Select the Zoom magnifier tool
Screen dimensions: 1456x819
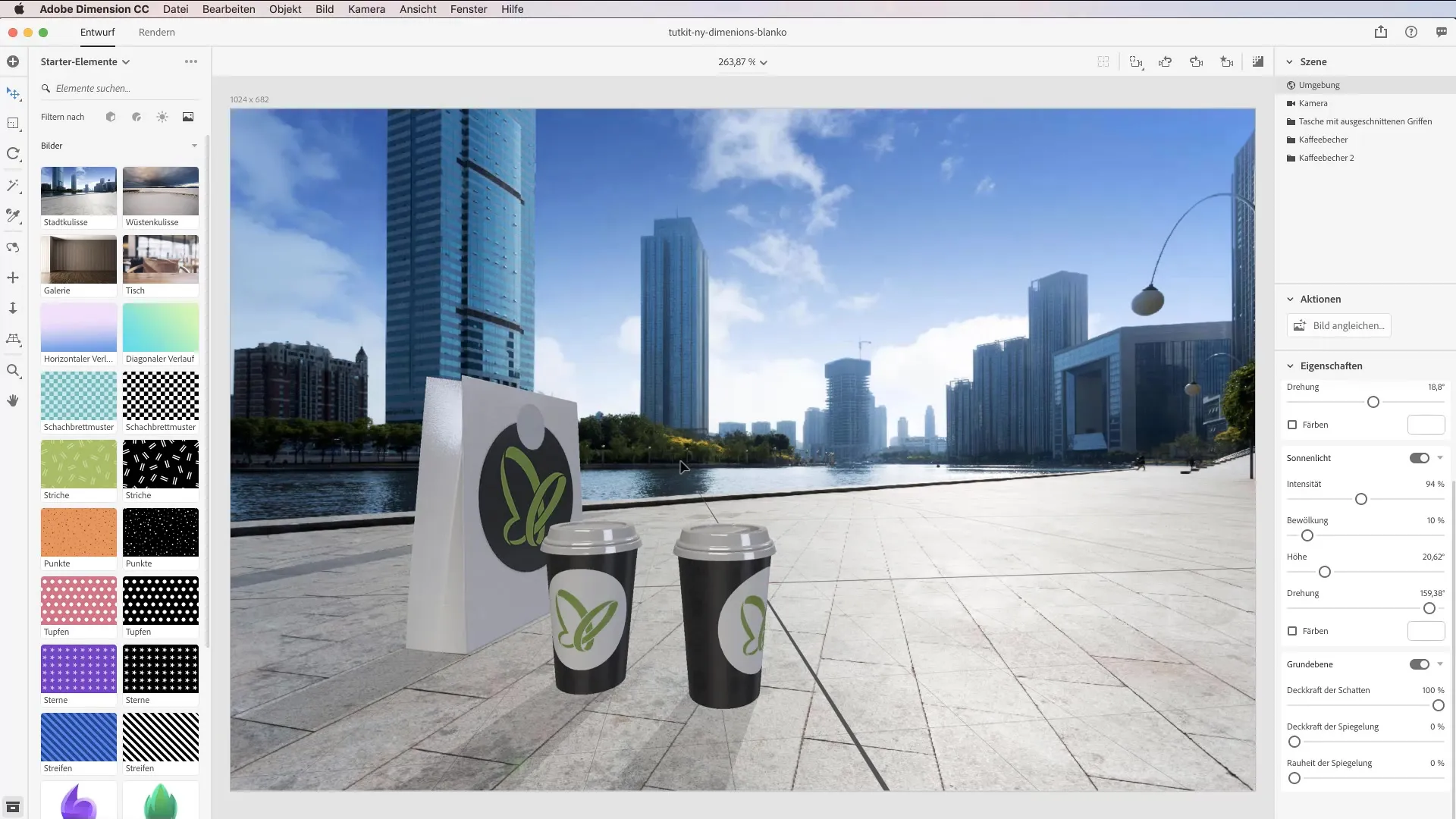(13, 371)
